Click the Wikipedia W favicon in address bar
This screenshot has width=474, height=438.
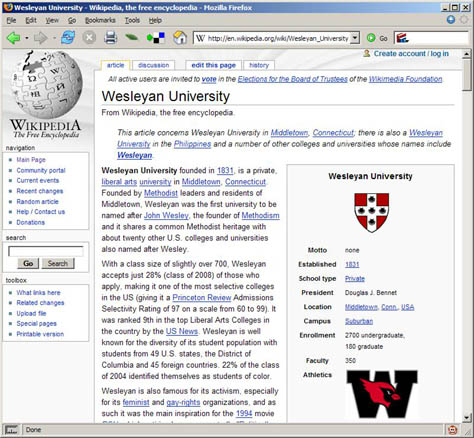pos(200,38)
